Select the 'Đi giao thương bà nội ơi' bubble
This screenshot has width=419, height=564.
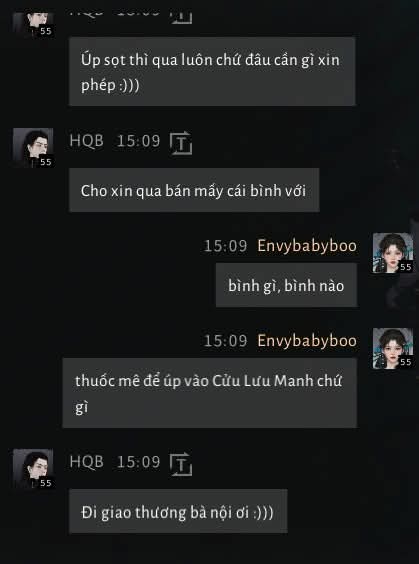pyautogui.click(x=178, y=511)
